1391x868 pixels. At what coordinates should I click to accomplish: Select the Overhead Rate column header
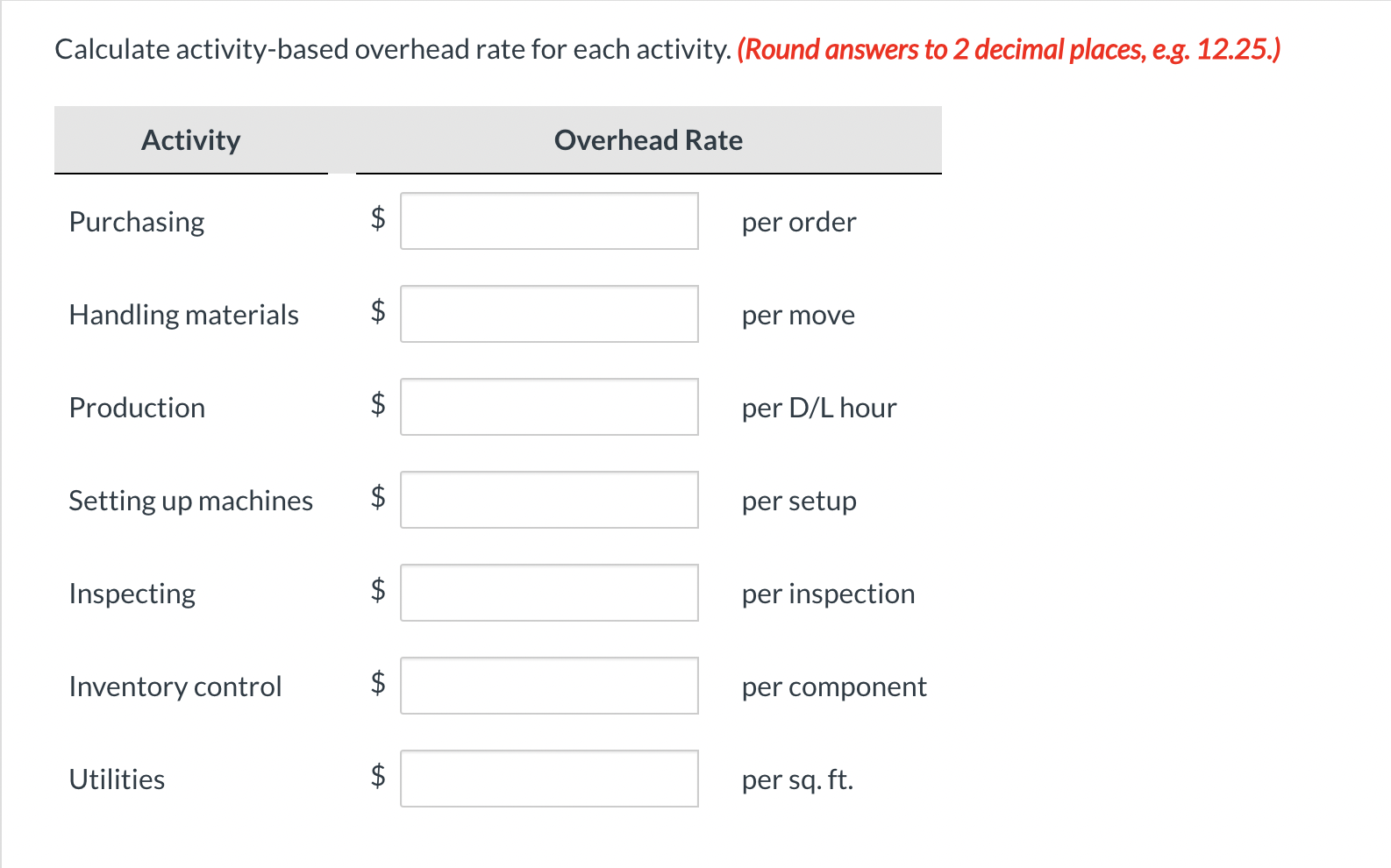(x=648, y=140)
